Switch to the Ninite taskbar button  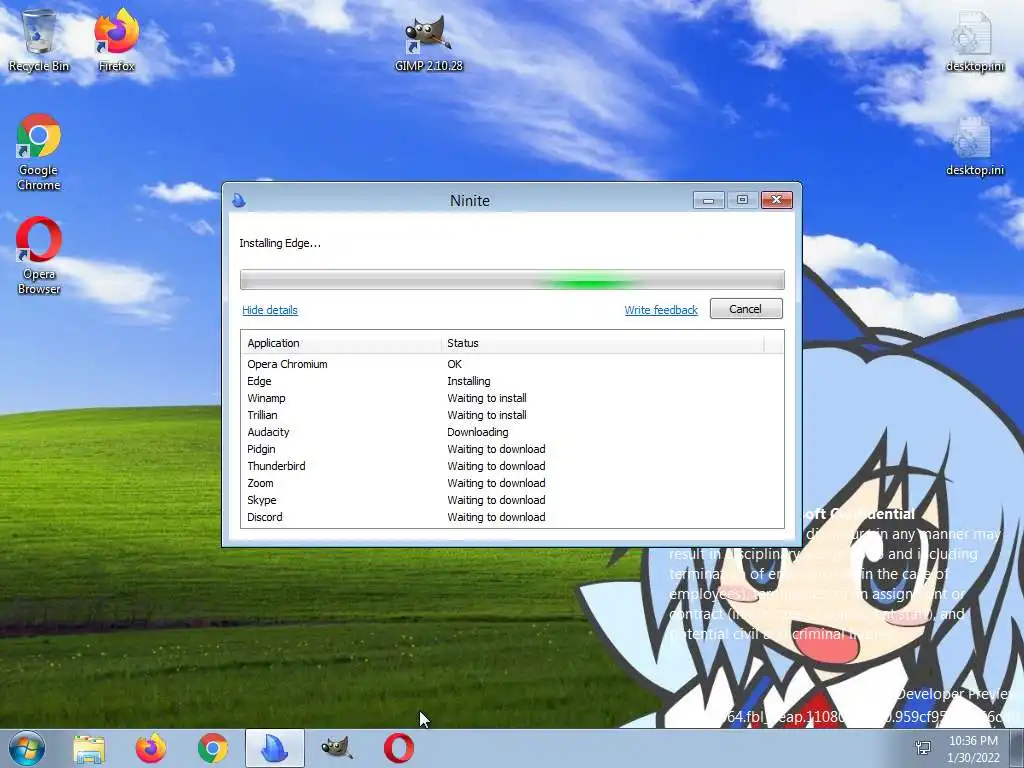coord(275,748)
